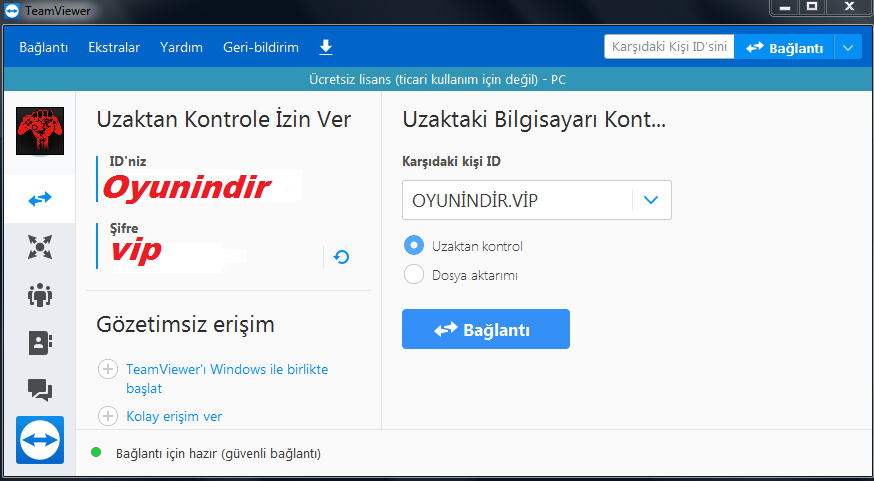Image resolution: width=874 pixels, height=481 pixels.
Task: Click the large blue Bağlantı button
Action: [485, 329]
